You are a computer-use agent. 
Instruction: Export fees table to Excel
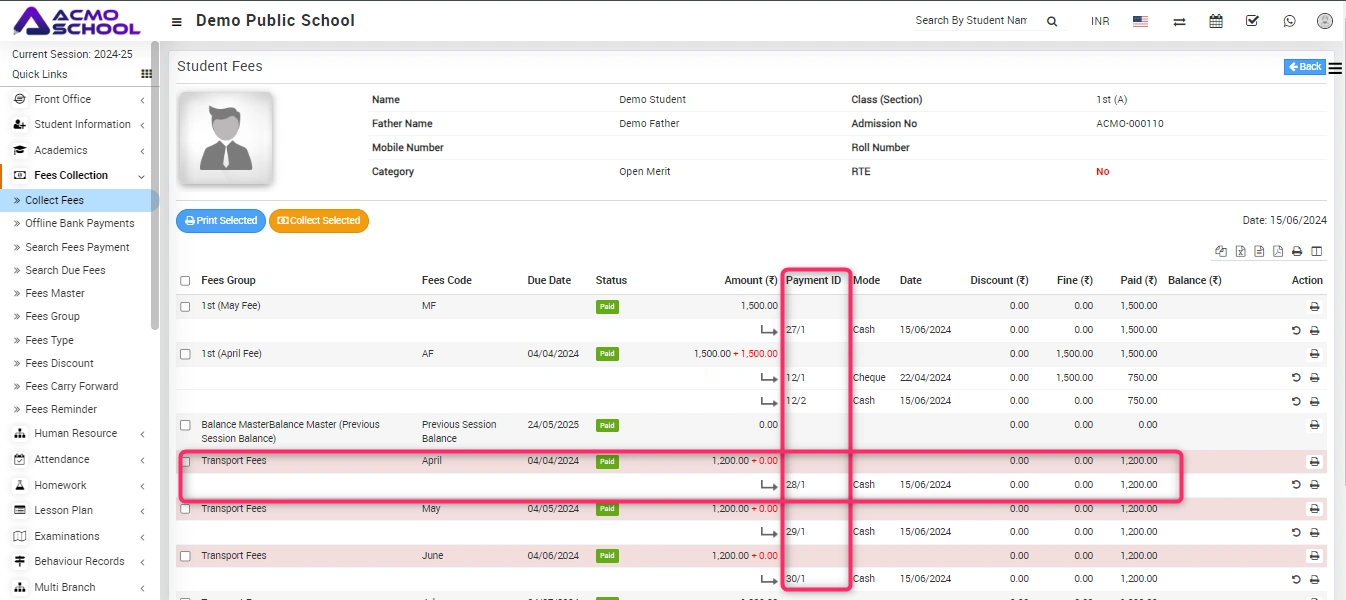pos(1240,252)
